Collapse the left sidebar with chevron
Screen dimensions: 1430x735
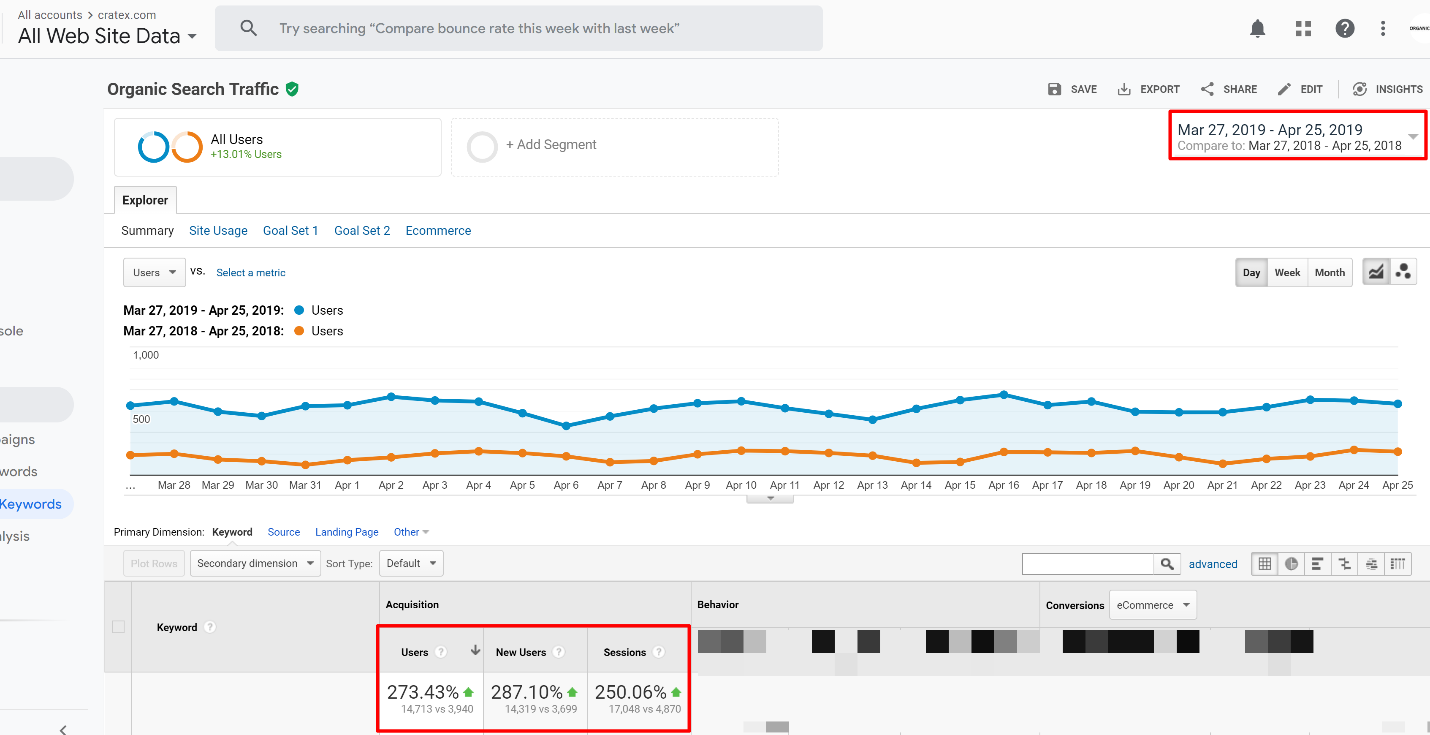pos(63,729)
